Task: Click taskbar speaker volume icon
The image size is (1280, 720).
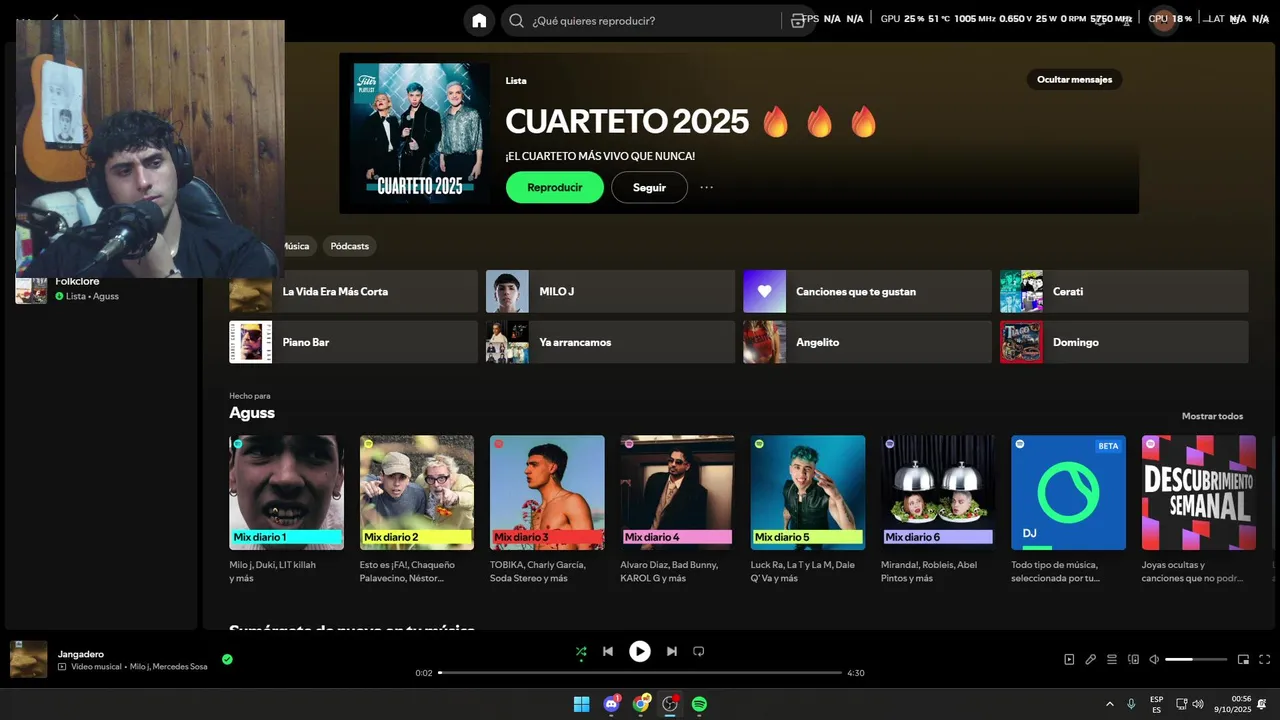Action: point(1198,704)
